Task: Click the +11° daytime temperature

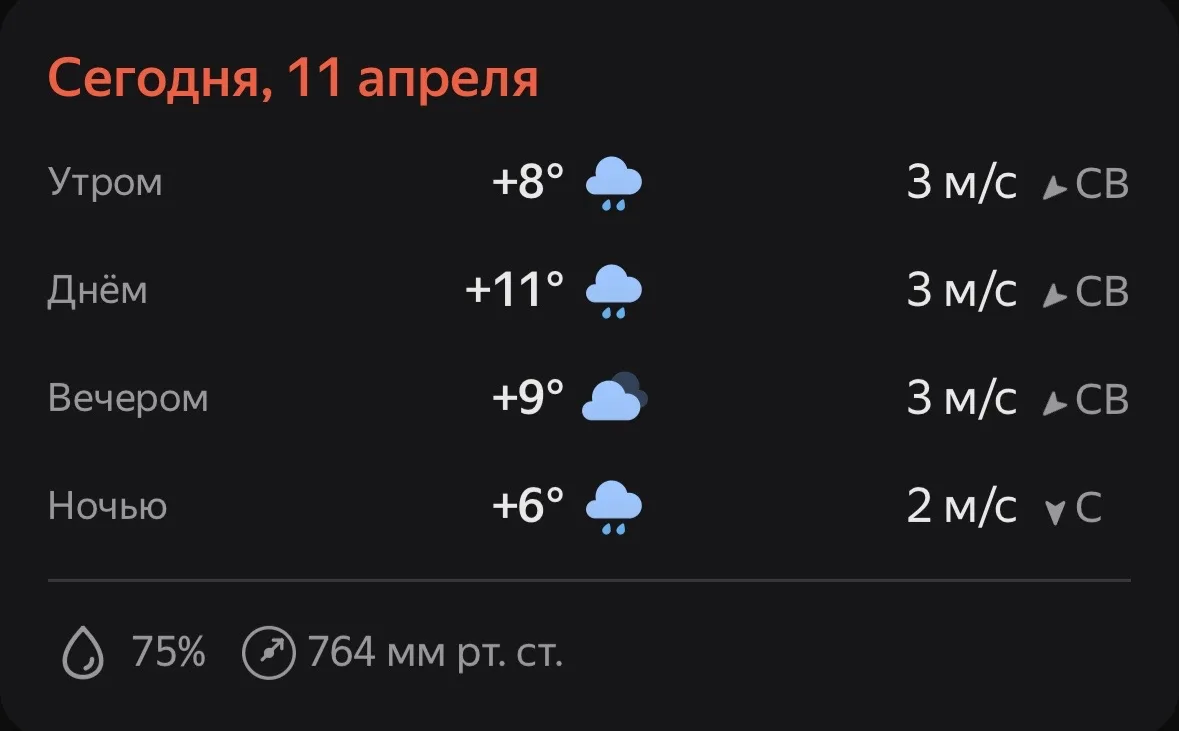Action: [515, 291]
